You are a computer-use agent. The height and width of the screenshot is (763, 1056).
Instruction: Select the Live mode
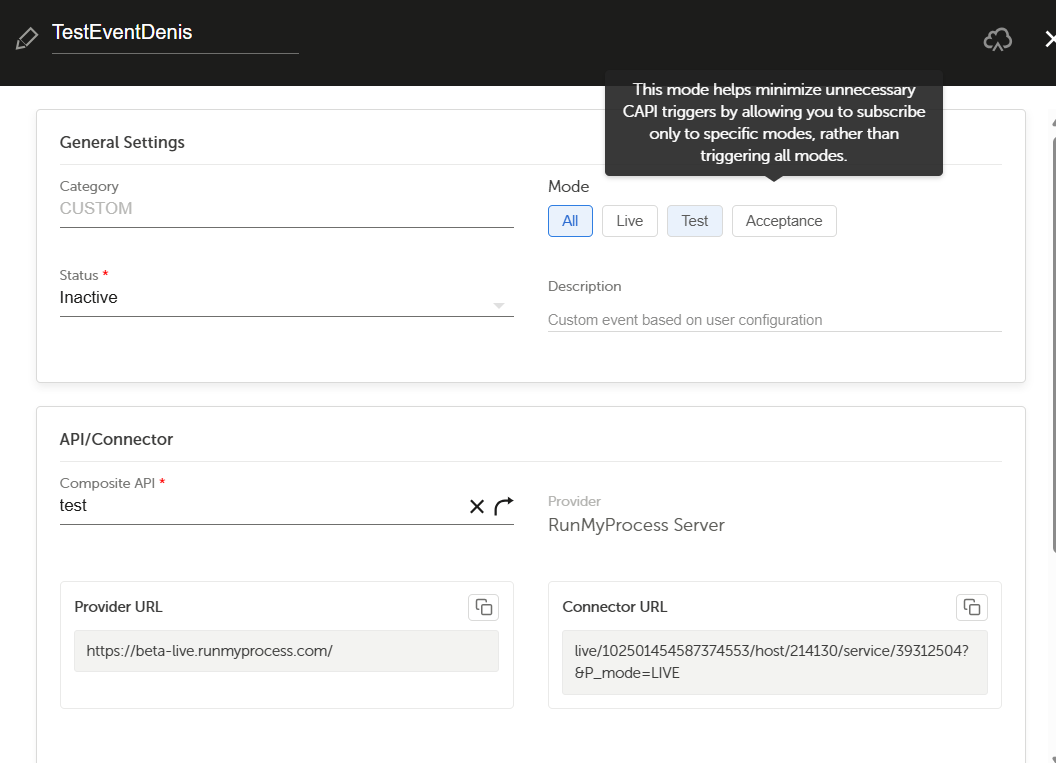[630, 221]
